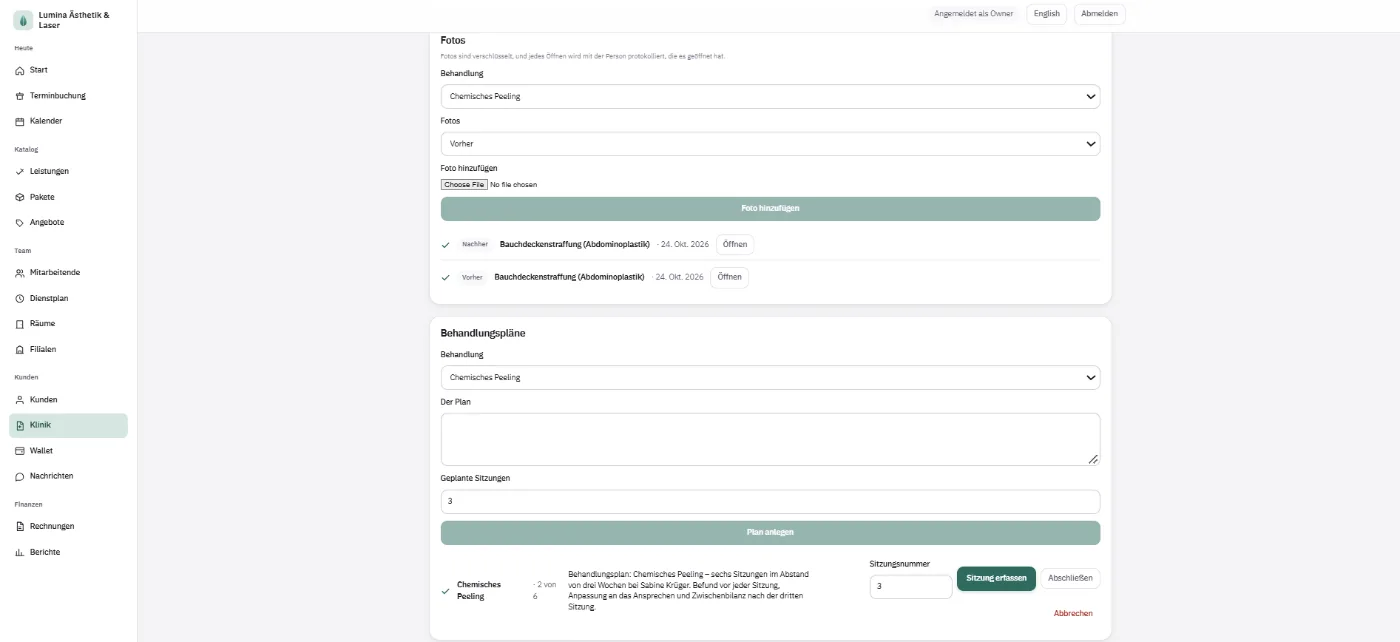Click the red Abbrechen link

[1073, 613]
